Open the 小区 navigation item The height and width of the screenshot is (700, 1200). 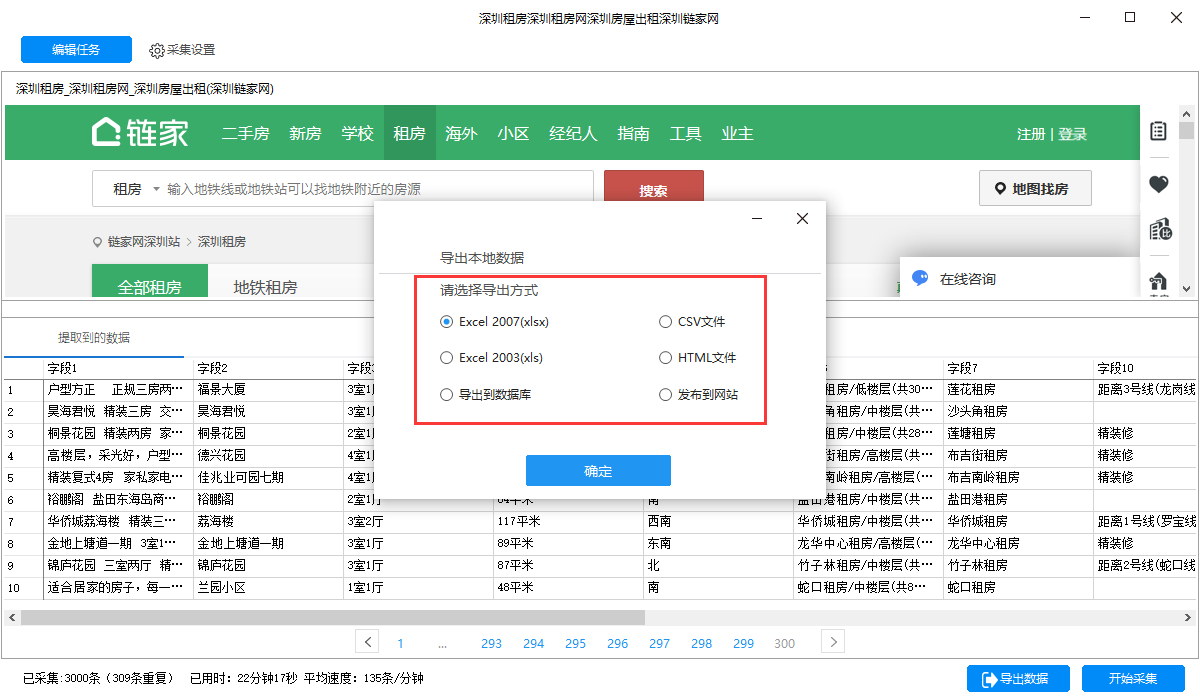click(x=513, y=133)
